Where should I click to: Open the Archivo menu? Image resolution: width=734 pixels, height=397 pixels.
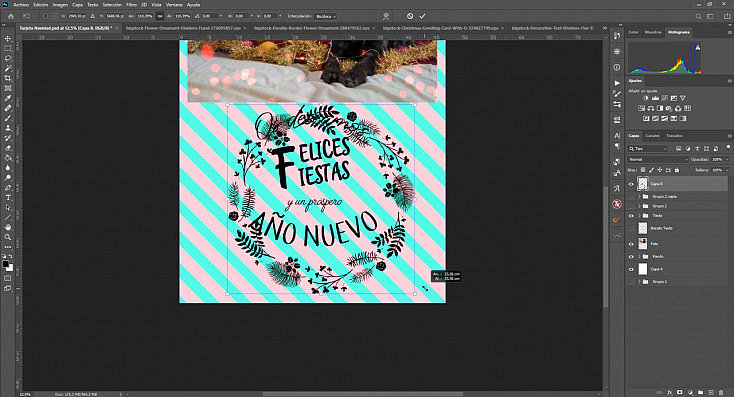point(21,5)
